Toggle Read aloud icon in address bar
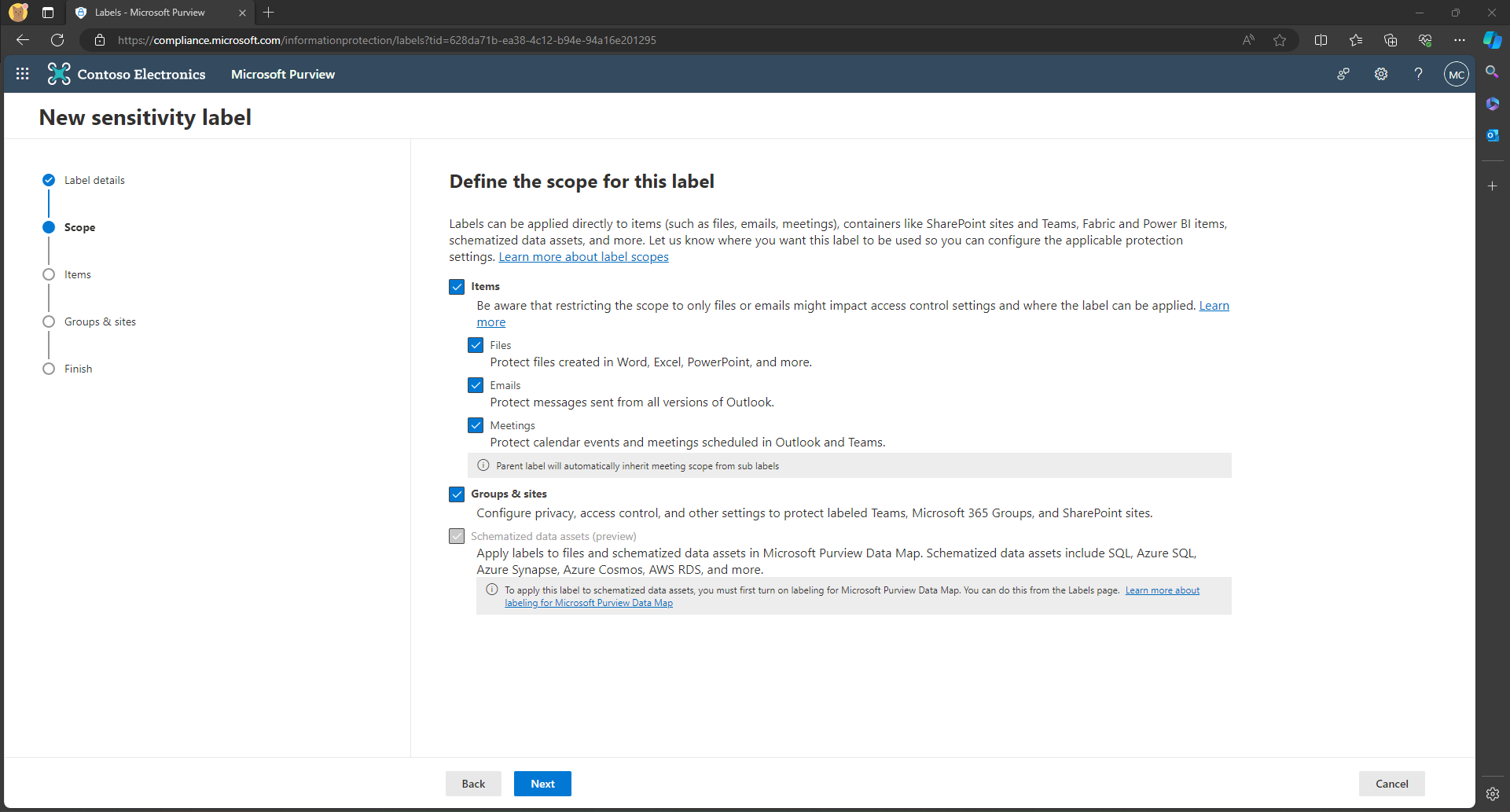Screen dimensions: 1510x812 point(1248,40)
